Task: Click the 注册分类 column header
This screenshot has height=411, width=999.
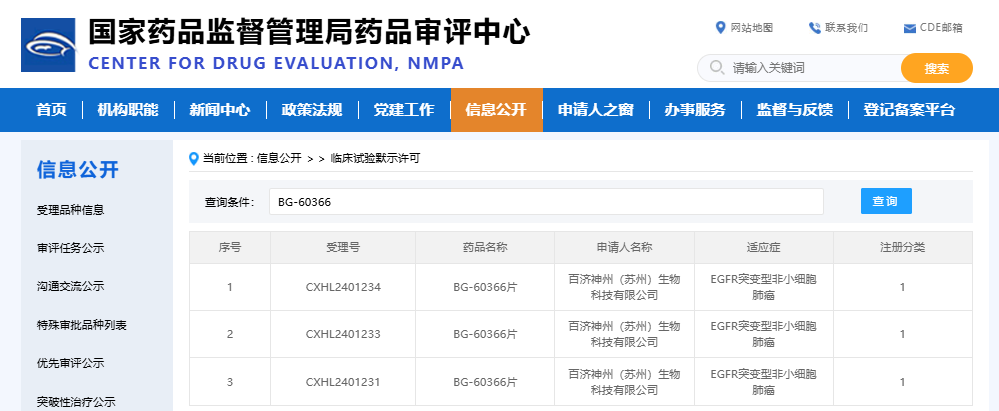Action: coord(903,247)
